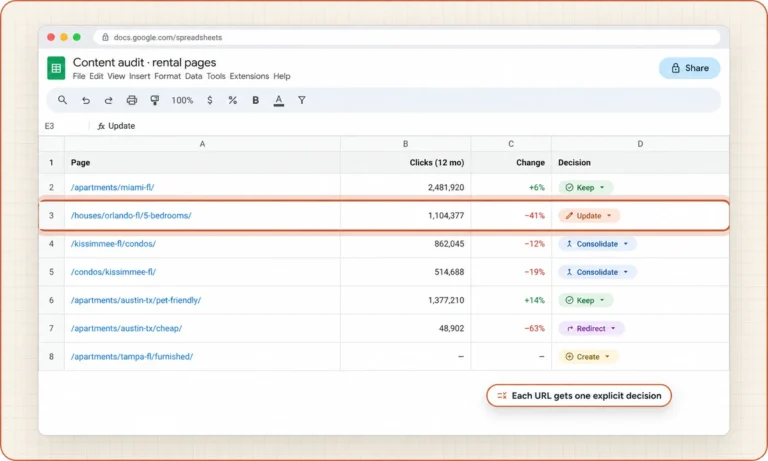Image resolution: width=768 pixels, height=461 pixels.
Task: Apply currency format with dollar icon
Action: [x=210, y=100]
